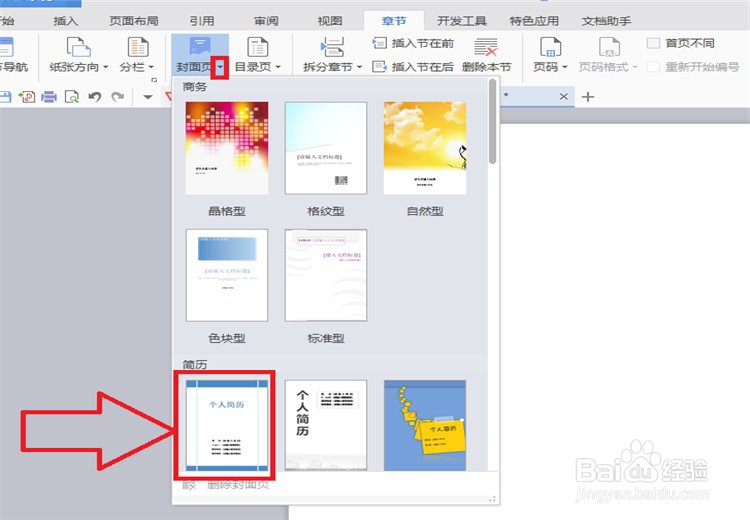Switch to the 插入 tab
The width and height of the screenshot is (750, 520).
[x=66, y=21]
